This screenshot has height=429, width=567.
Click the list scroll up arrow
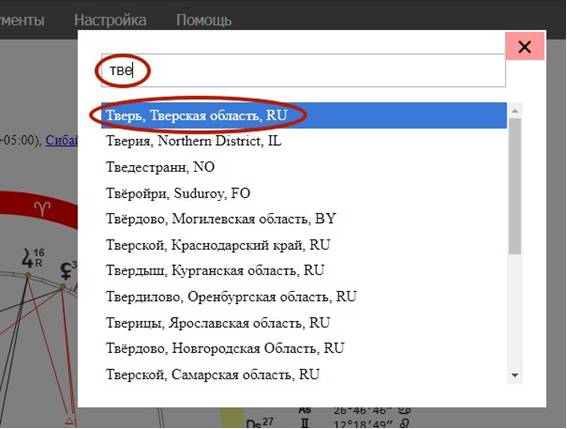[515, 110]
